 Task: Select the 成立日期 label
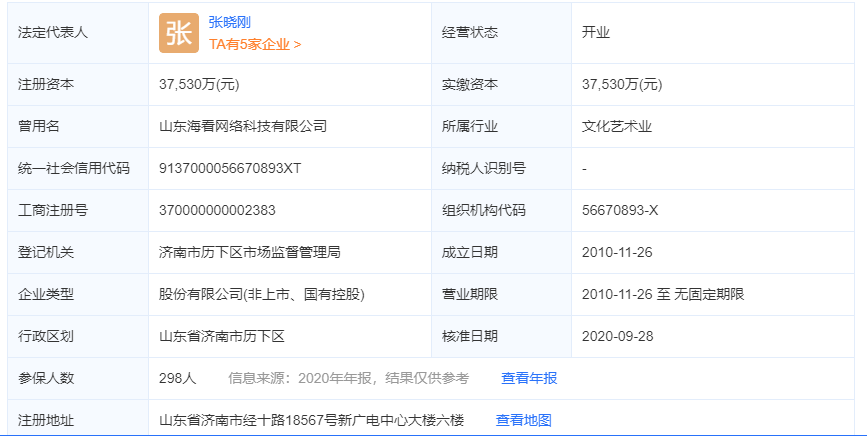pyautogui.click(x=469, y=252)
